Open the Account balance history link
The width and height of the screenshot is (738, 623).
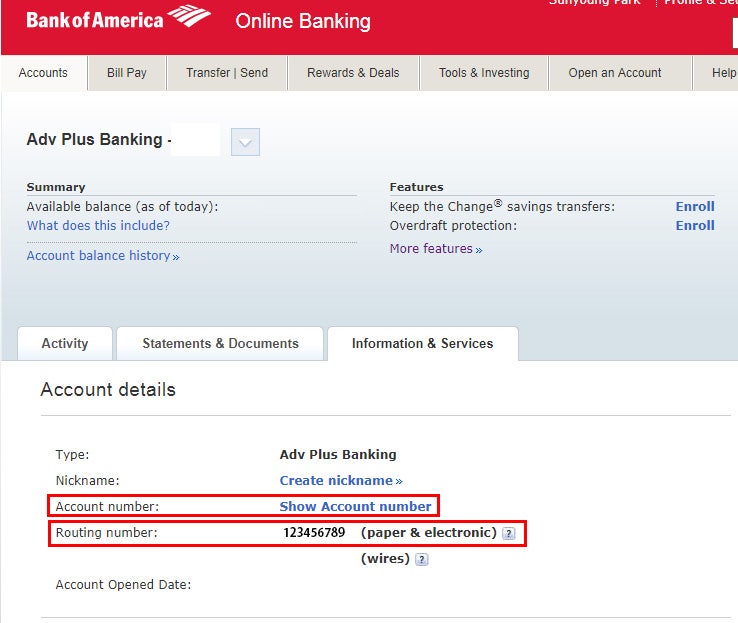pyautogui.click(x=103, y=256)
